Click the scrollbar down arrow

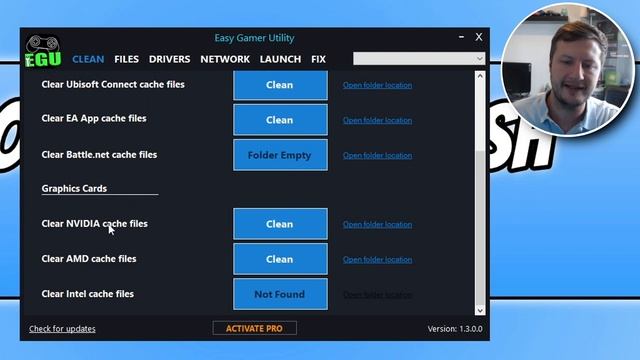pos(480,310)
